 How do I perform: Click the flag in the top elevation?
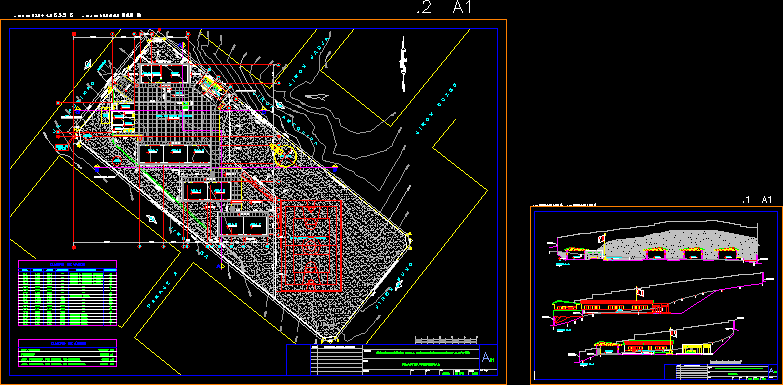click(602, 240)
